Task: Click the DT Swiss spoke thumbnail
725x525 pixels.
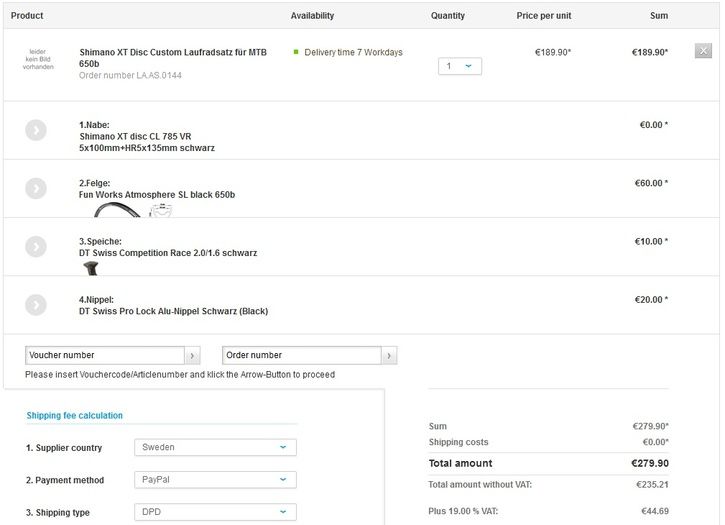Action: point(91,268)
